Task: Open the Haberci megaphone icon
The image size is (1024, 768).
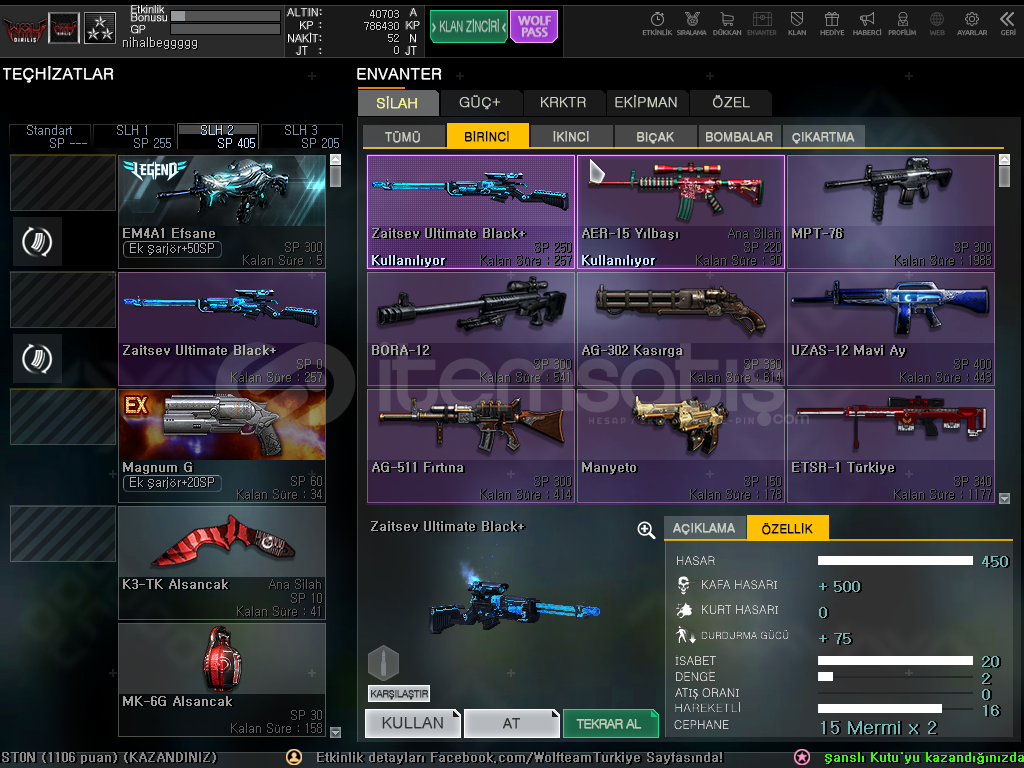Action: click(867, 24)
